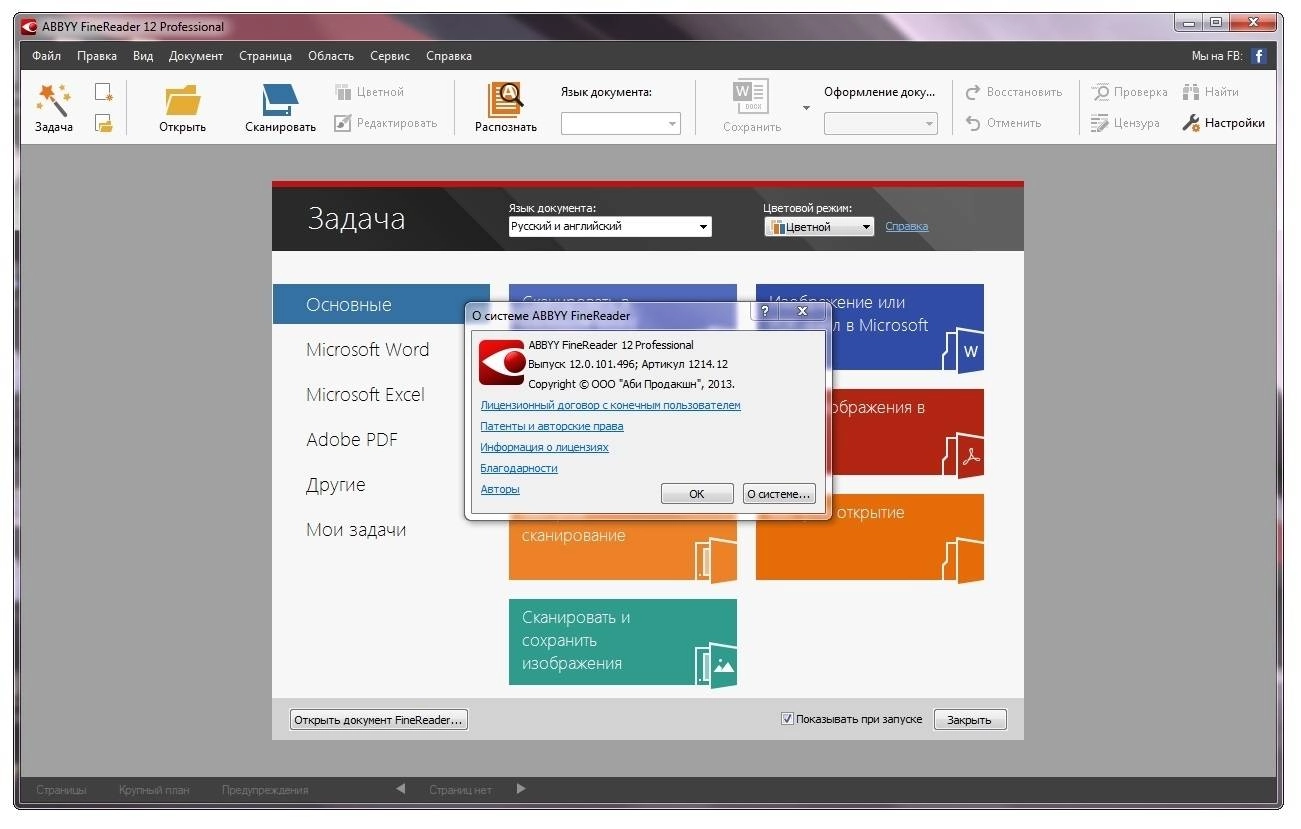Viewport: 1301px width, 829px height.
Task: Open the Оформление документа combo box
Action: [881, 123]
